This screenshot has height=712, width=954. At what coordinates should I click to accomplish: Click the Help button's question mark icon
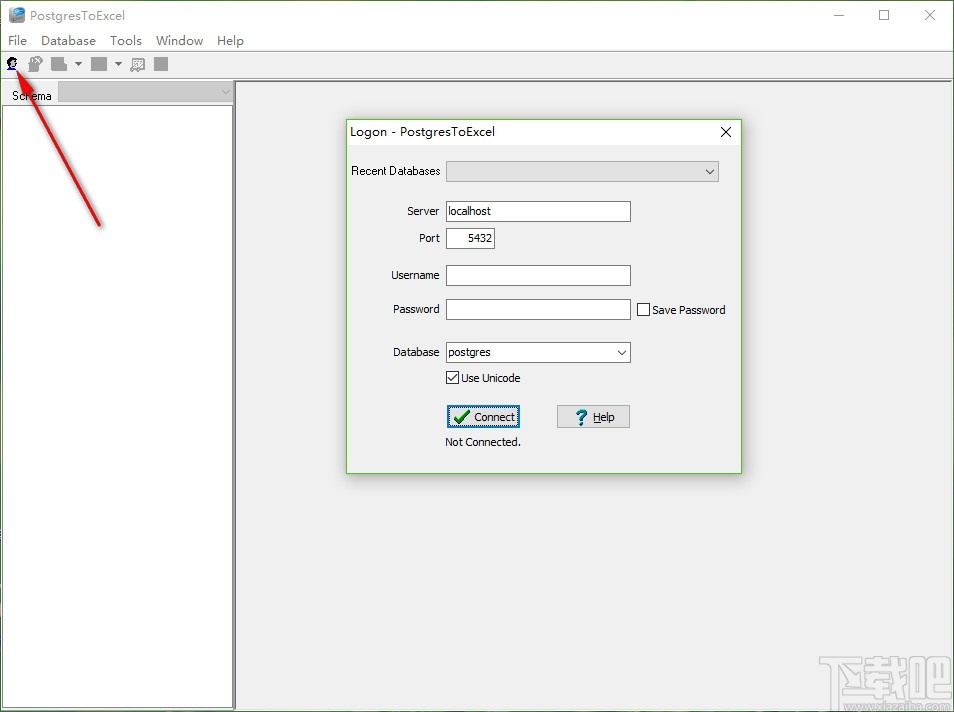pos(581,416)
